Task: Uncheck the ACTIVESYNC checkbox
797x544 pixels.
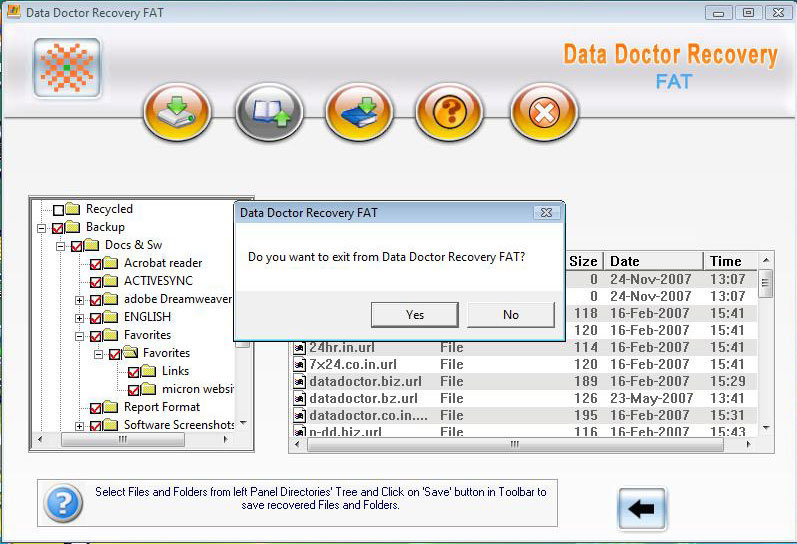Action: click(96, 282)
